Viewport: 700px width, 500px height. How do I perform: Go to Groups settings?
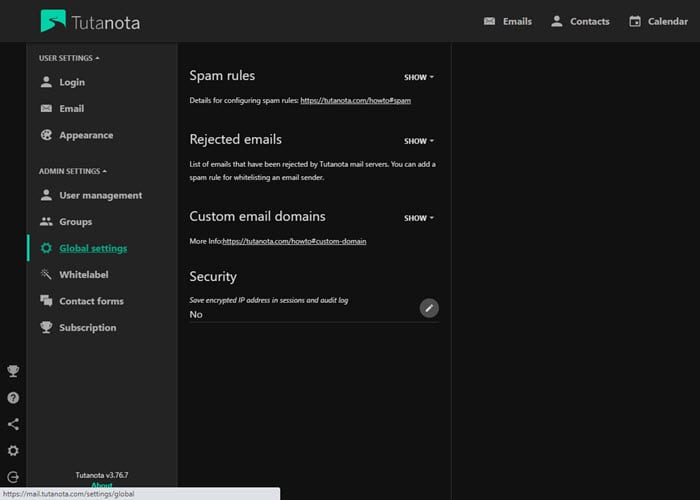[x=75, y=222]
